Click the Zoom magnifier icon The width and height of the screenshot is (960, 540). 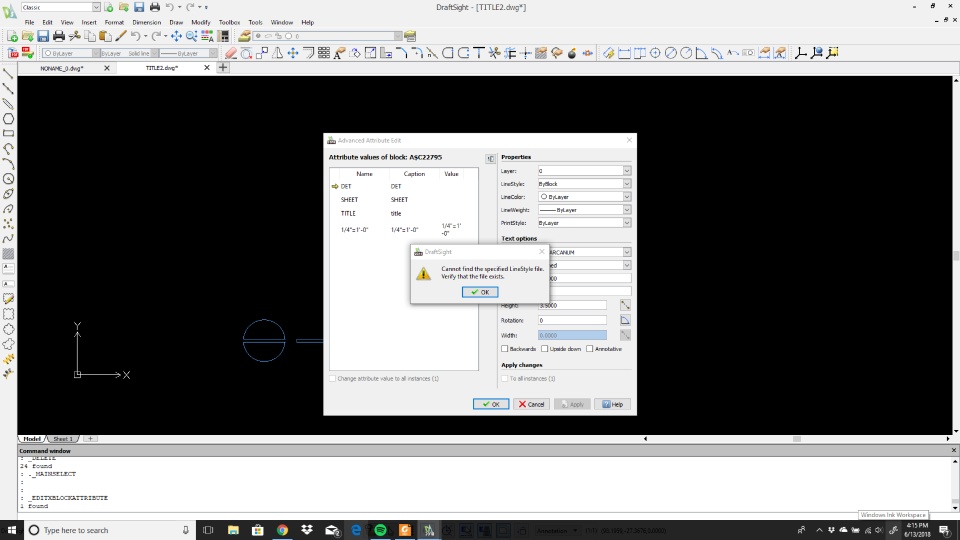192,37
